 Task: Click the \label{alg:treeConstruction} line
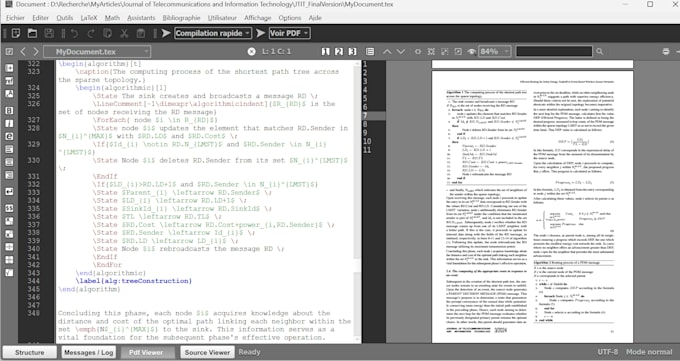134,281
